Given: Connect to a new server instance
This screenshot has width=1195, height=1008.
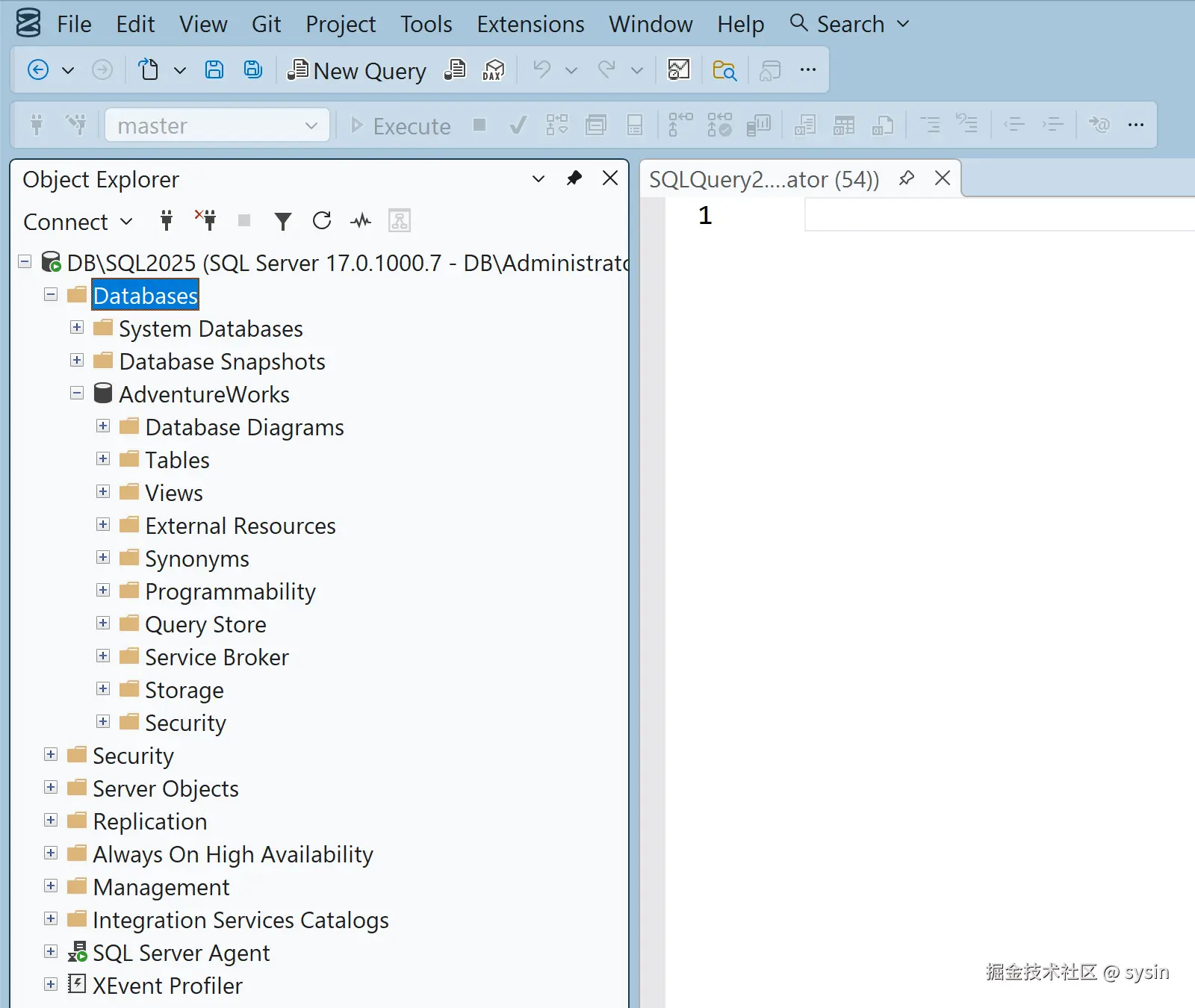Looking at the screenshot, I should pyautogui.click(x=166, y=220).
